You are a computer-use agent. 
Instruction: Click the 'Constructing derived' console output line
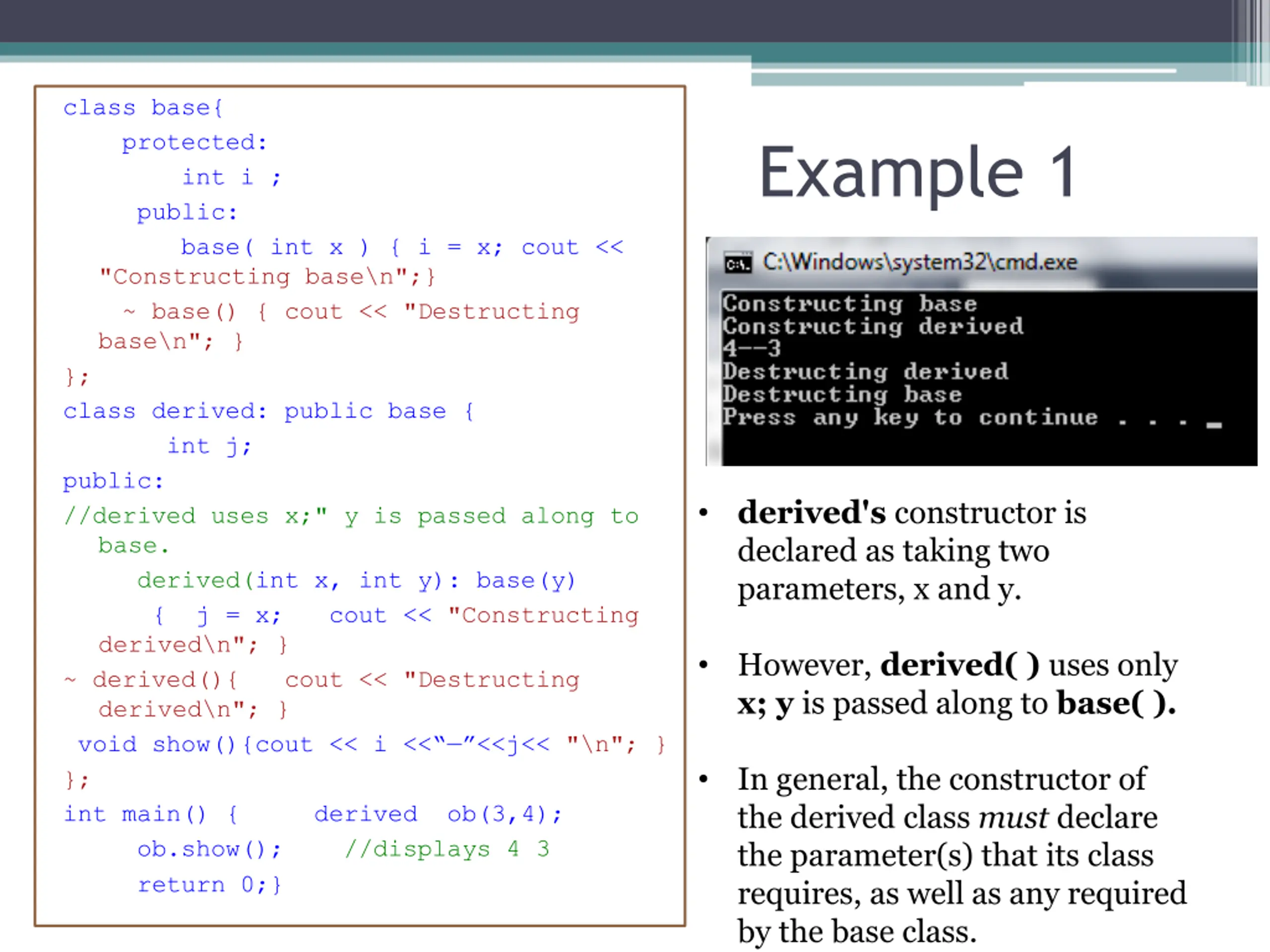(x=872, y=326)
